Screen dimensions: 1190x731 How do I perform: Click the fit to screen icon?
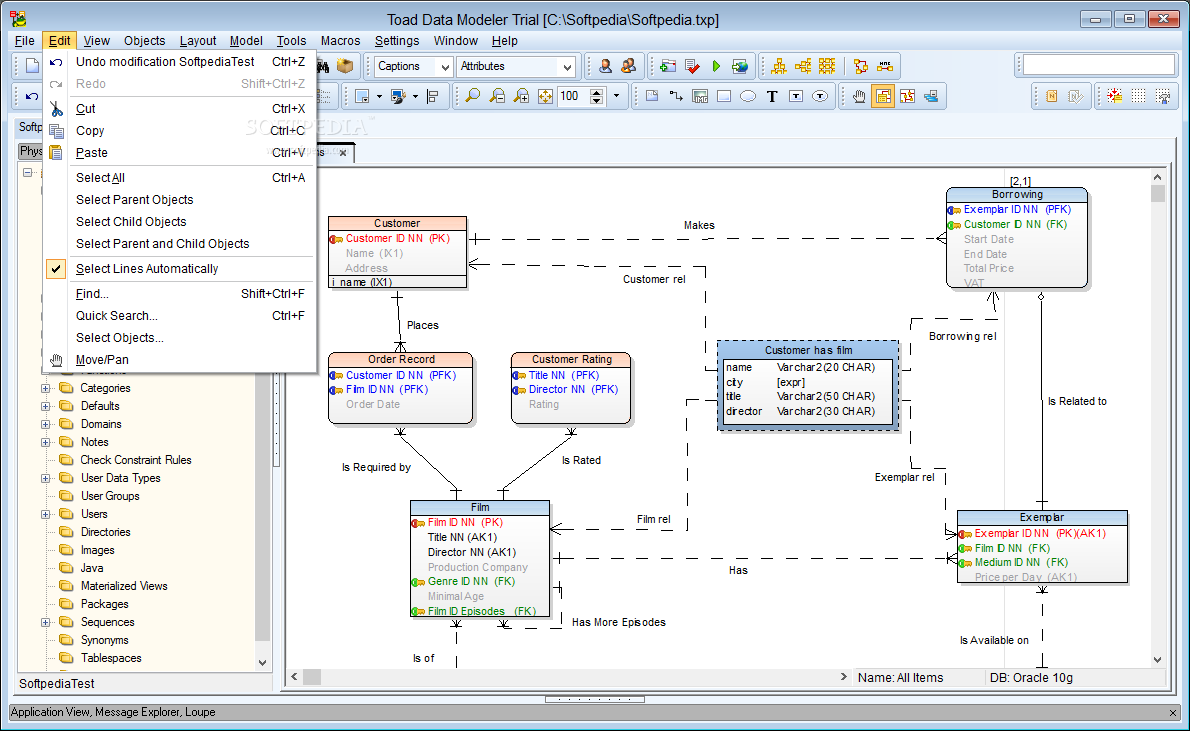(x=545, y=96)
